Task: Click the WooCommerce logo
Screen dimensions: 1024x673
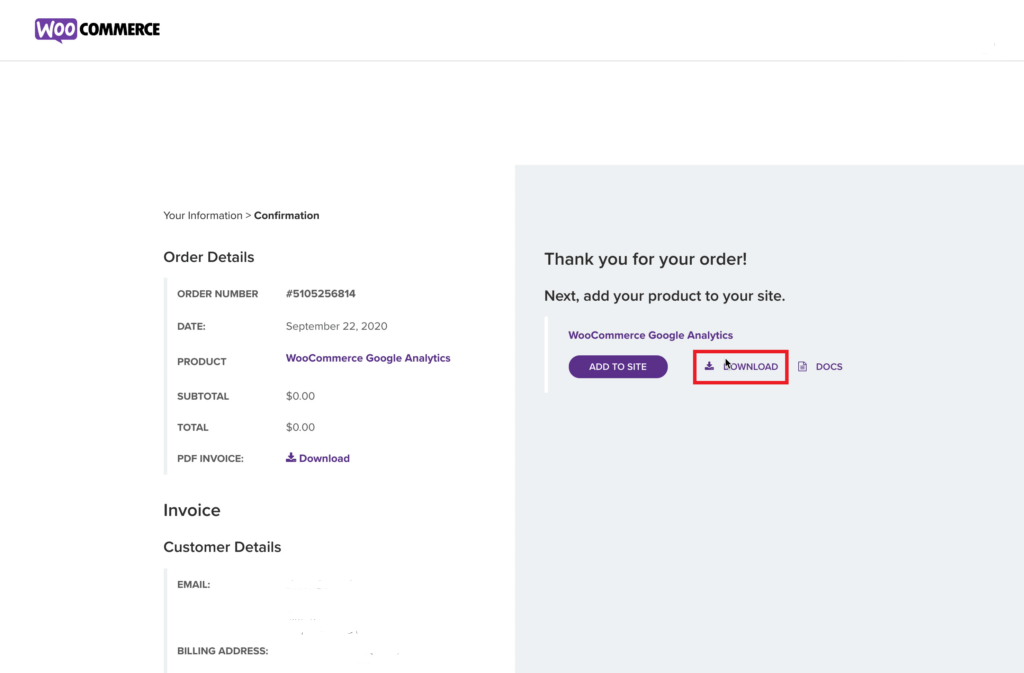Action: [x=97, y=30]
